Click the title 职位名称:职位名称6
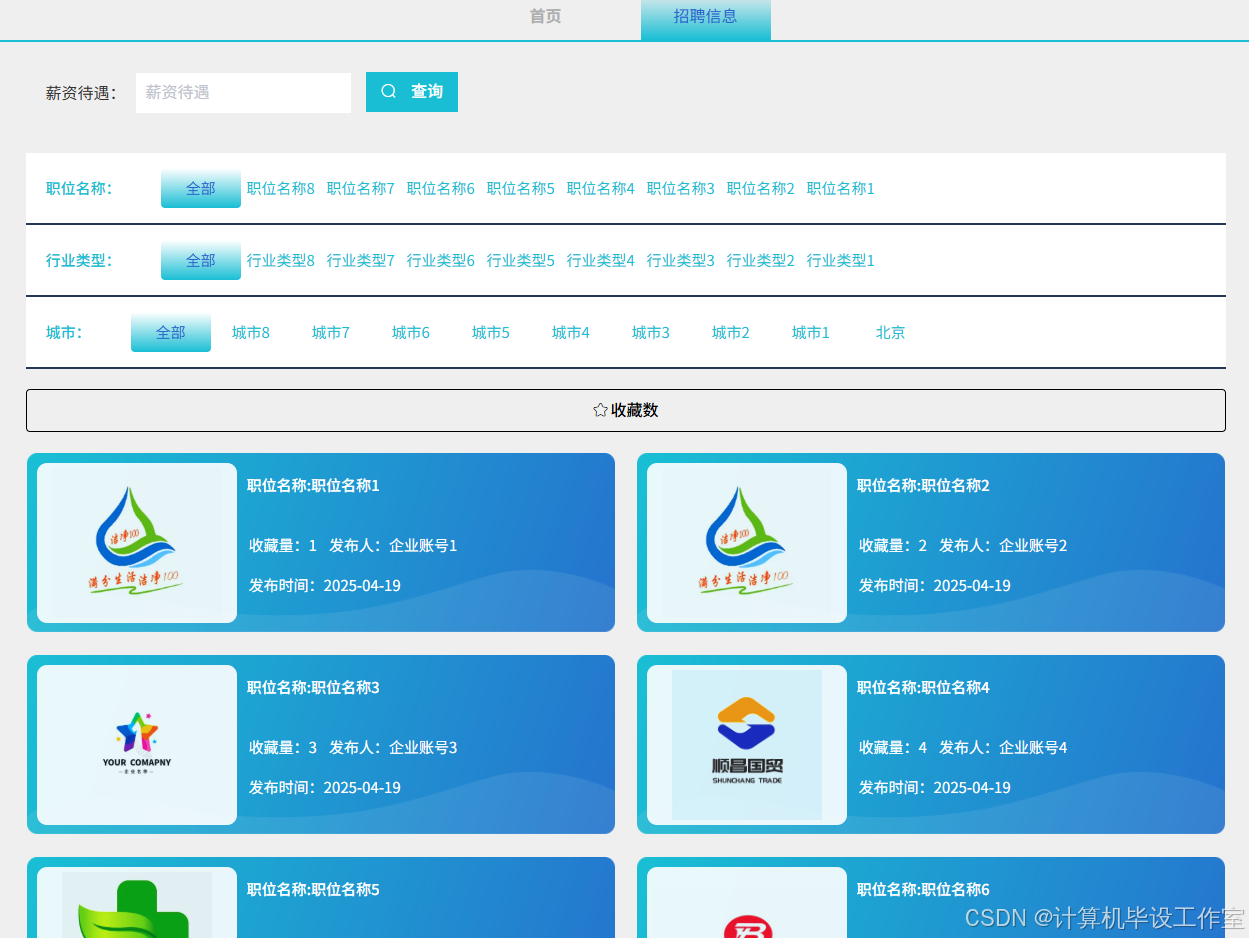Image resolution: width=1249 pixels, height=938 pixels. (x=923, y=889)
